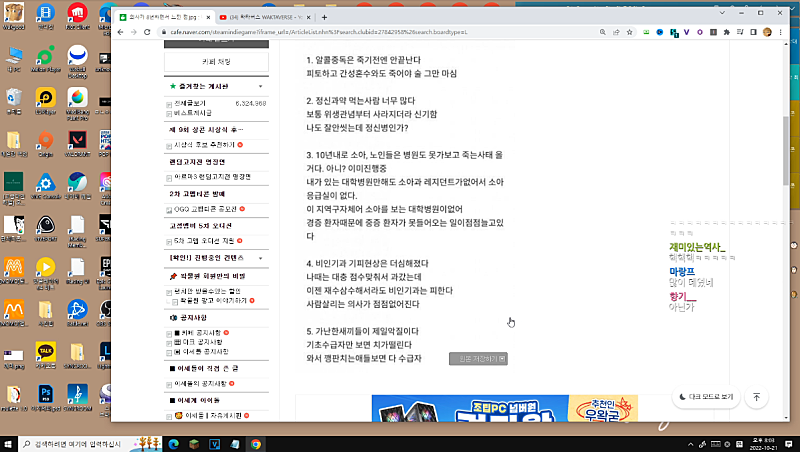Open the Chrome Extensions puzzle-piece icon
Image resolution: width=800 pixels, height=452 pixels.
coord(727,32)
